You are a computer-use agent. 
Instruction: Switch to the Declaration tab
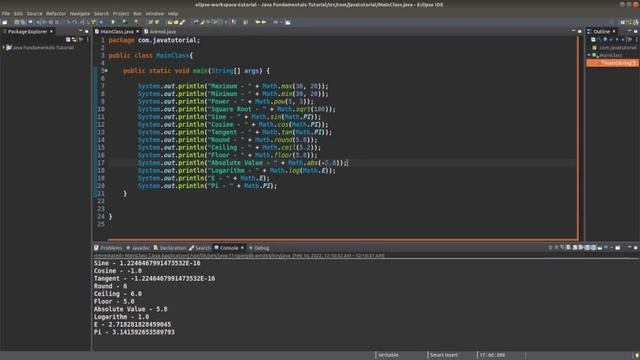[170, 248]
